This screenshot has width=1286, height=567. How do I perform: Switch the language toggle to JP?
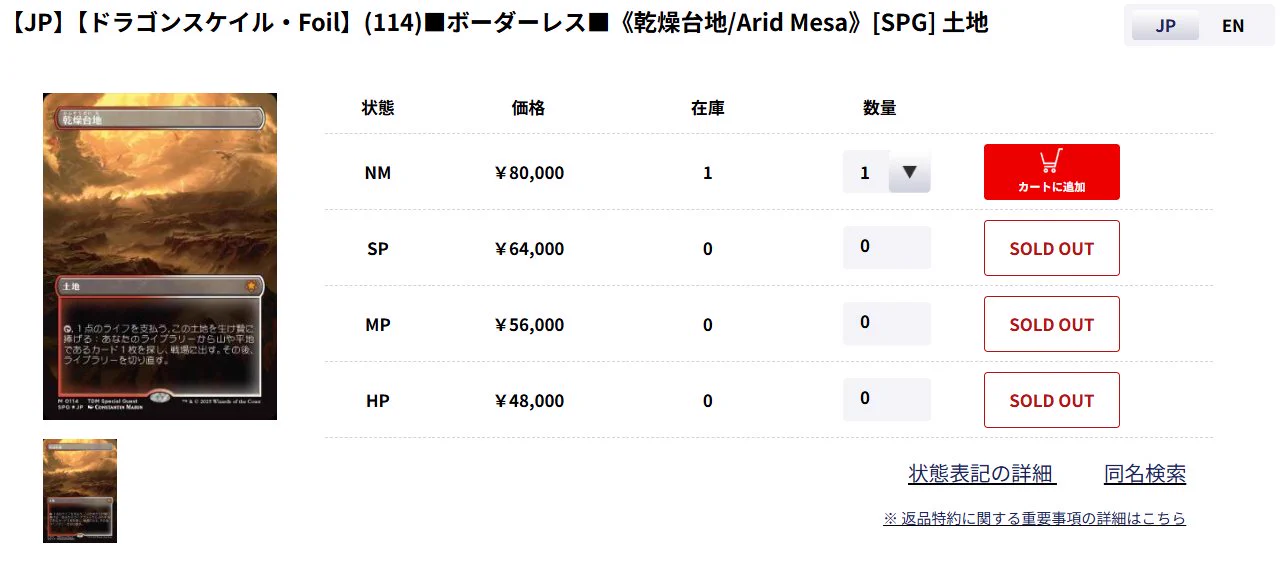pos(1165,26)
